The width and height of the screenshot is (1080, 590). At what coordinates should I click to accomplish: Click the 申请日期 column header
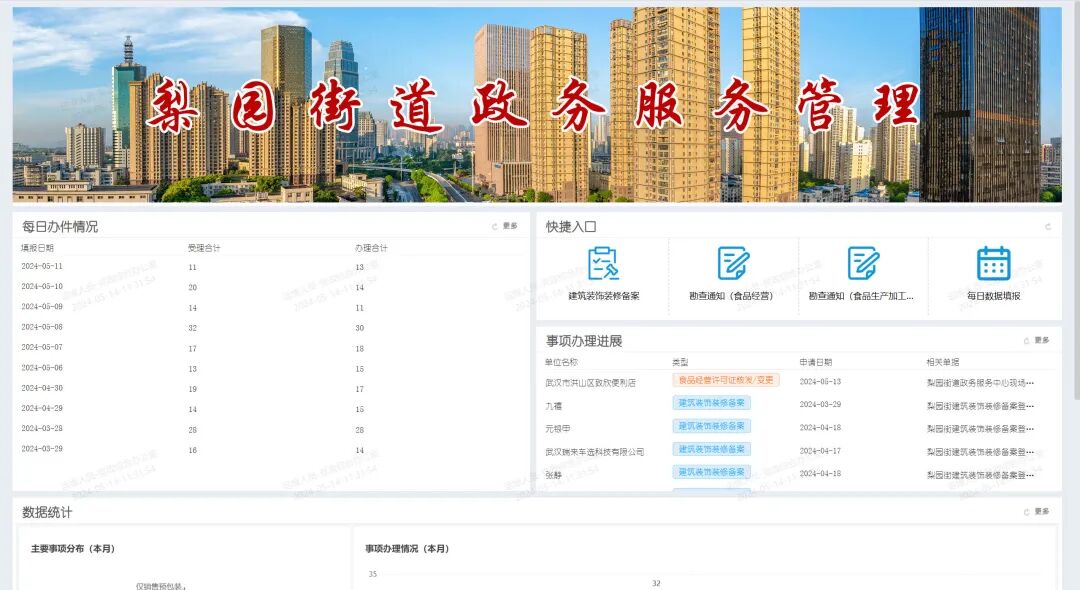click(x=816, y=362)
